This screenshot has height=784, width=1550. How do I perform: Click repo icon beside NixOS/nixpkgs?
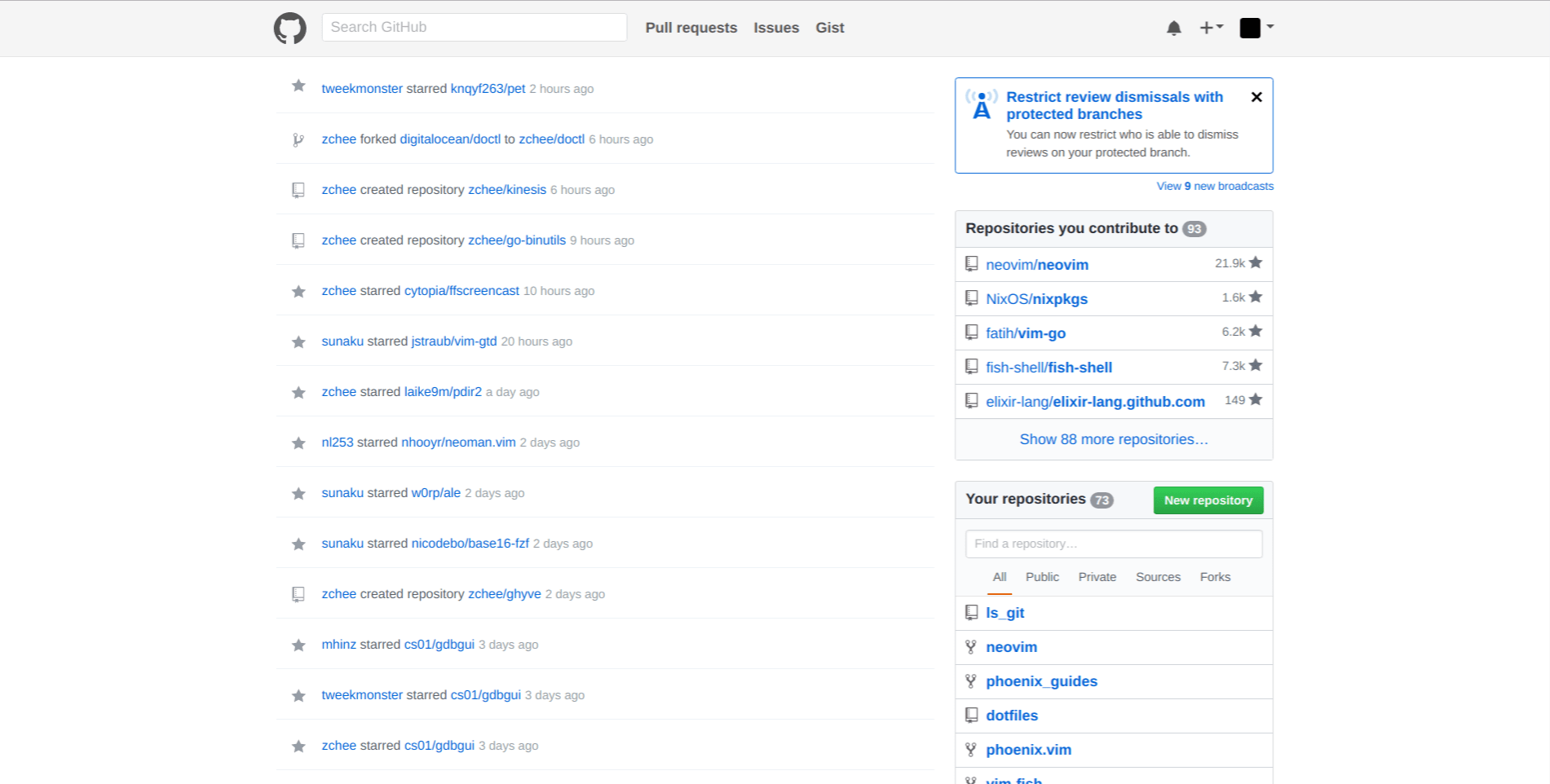pyautogui.click(x=971, y=298)
